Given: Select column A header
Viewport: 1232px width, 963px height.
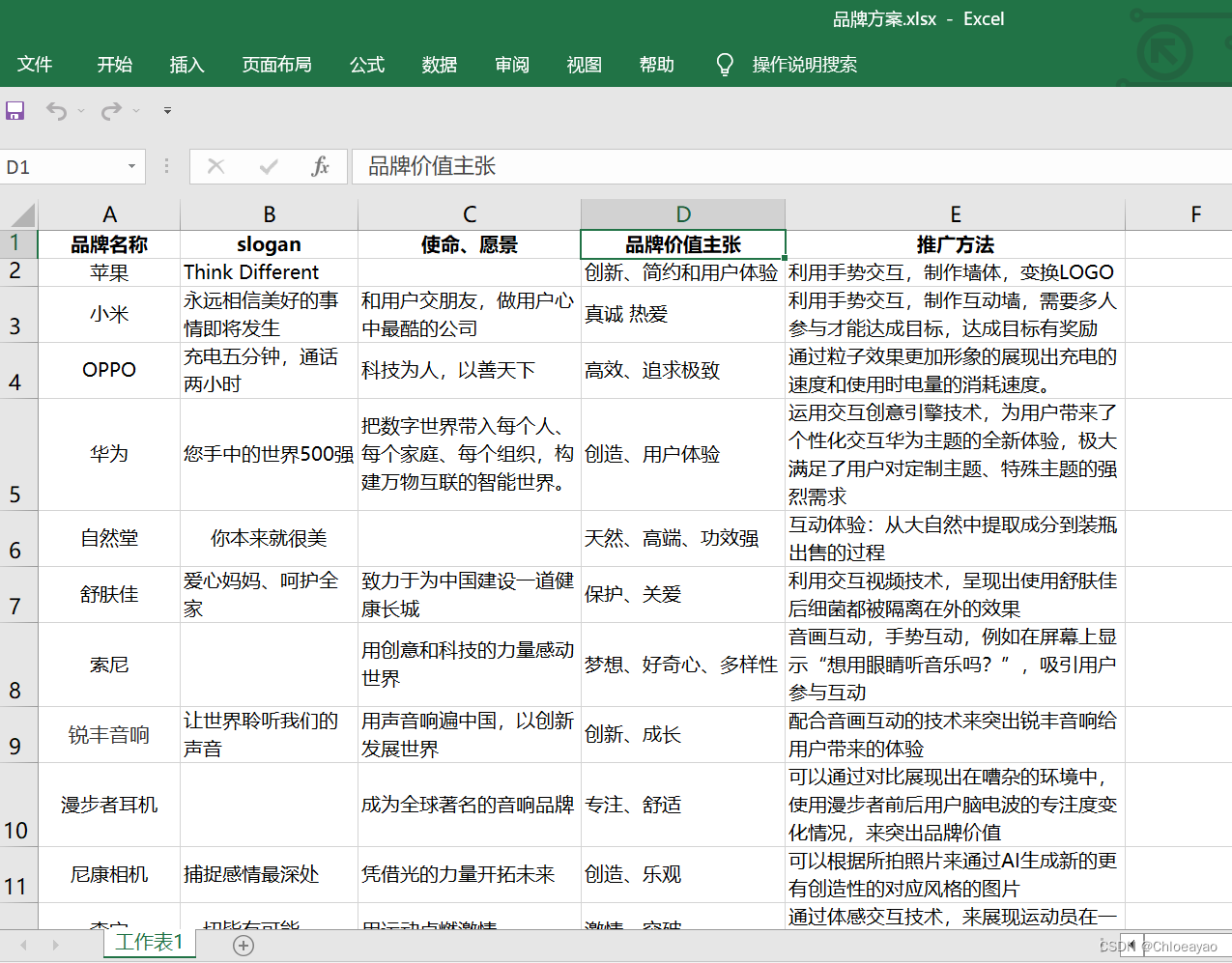Looking at the screenshot, I should pos(109,214).
